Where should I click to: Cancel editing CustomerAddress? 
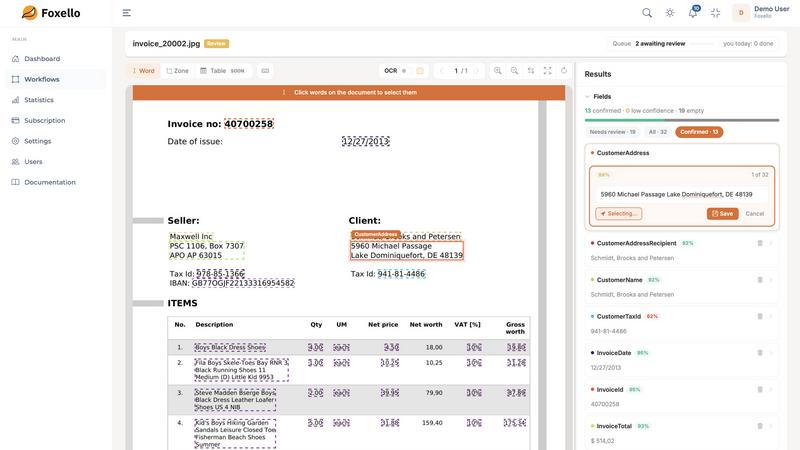[755, 214]
